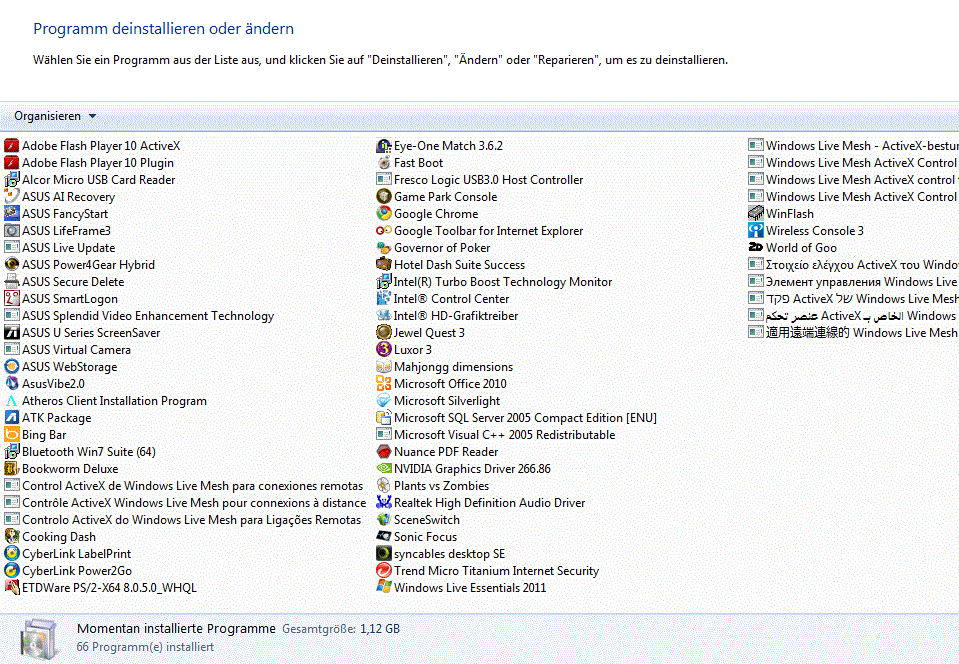959x664 pixels.
Task: Select Intel® Control Center entry
Action: point(443,298)
